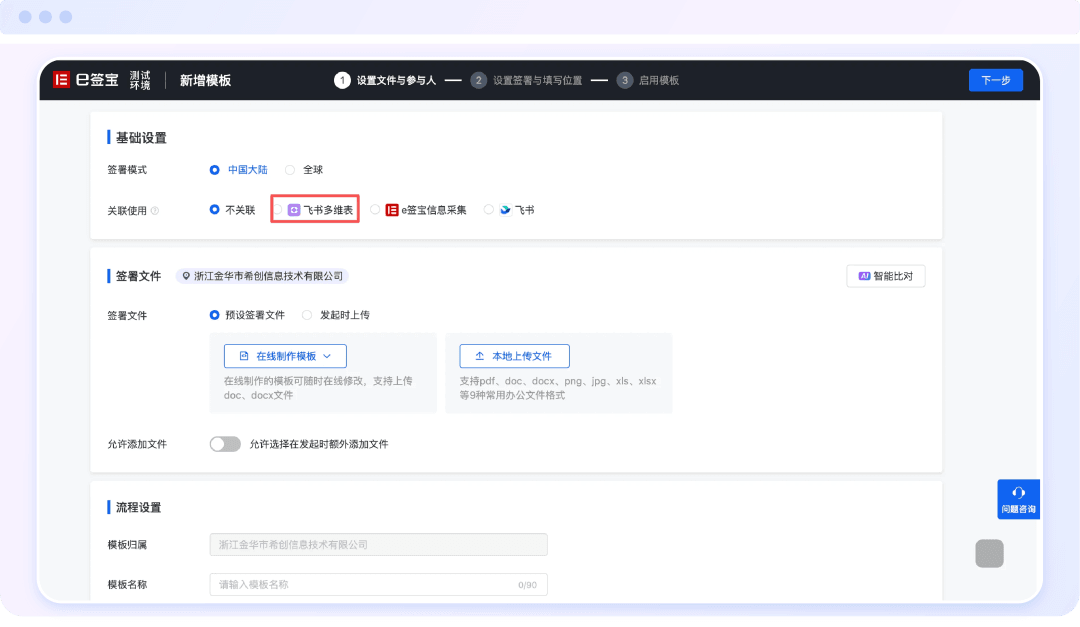This screenshot has width=1080, height=627.
Task: Select 不关联 radio option
Action: [x=214, y=209]
